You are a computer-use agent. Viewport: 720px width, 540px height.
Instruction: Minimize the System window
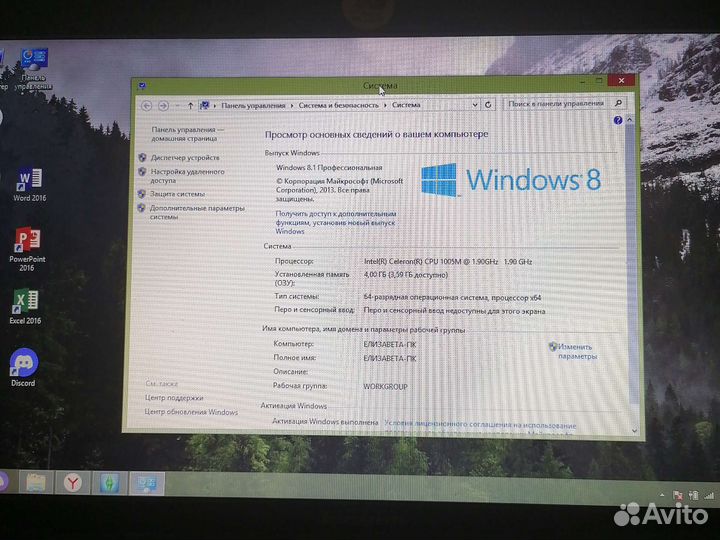(x=582, y=81)
